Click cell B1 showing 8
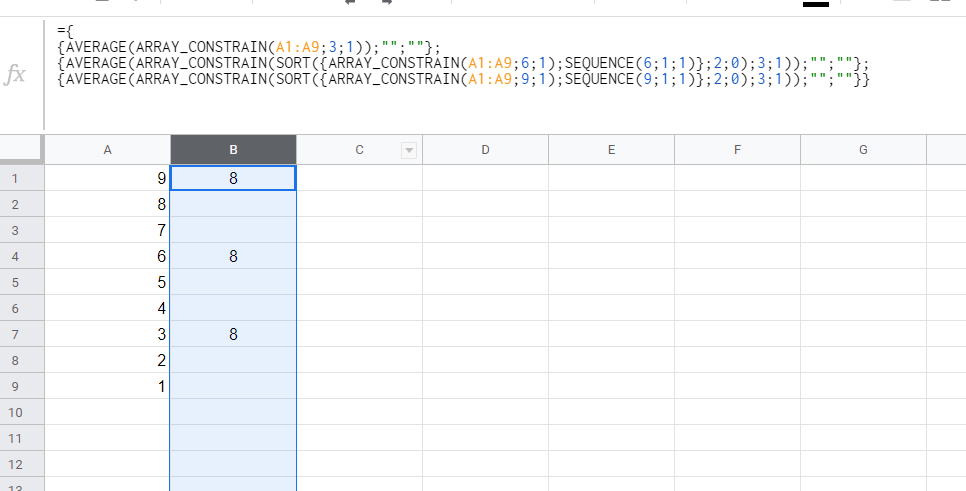The image size is (966, 491). 233,178
